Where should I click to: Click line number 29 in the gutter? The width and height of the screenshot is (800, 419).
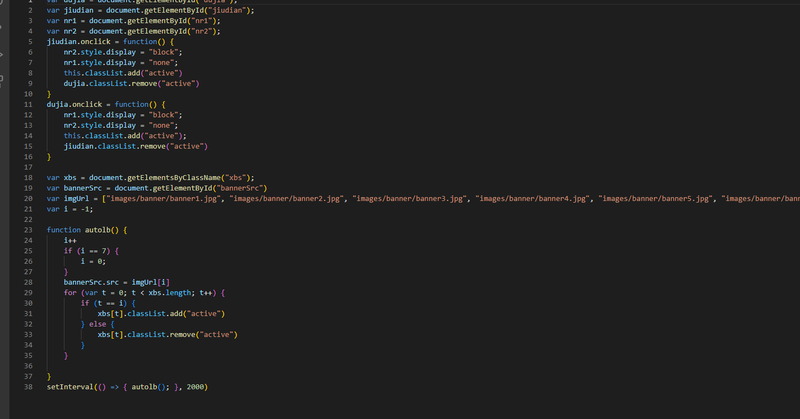(28, 293)
